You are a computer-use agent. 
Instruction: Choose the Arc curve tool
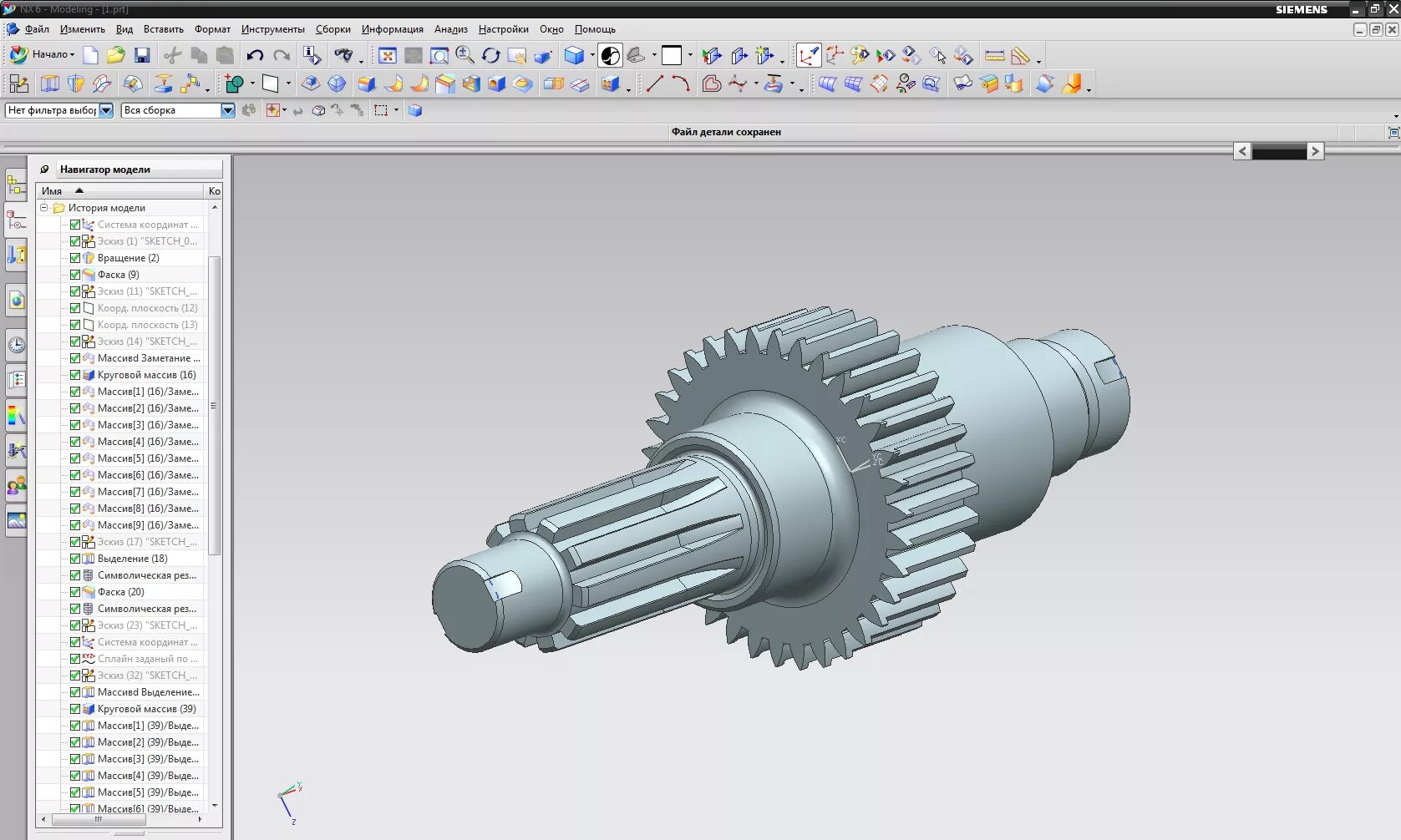coord(681,83)
